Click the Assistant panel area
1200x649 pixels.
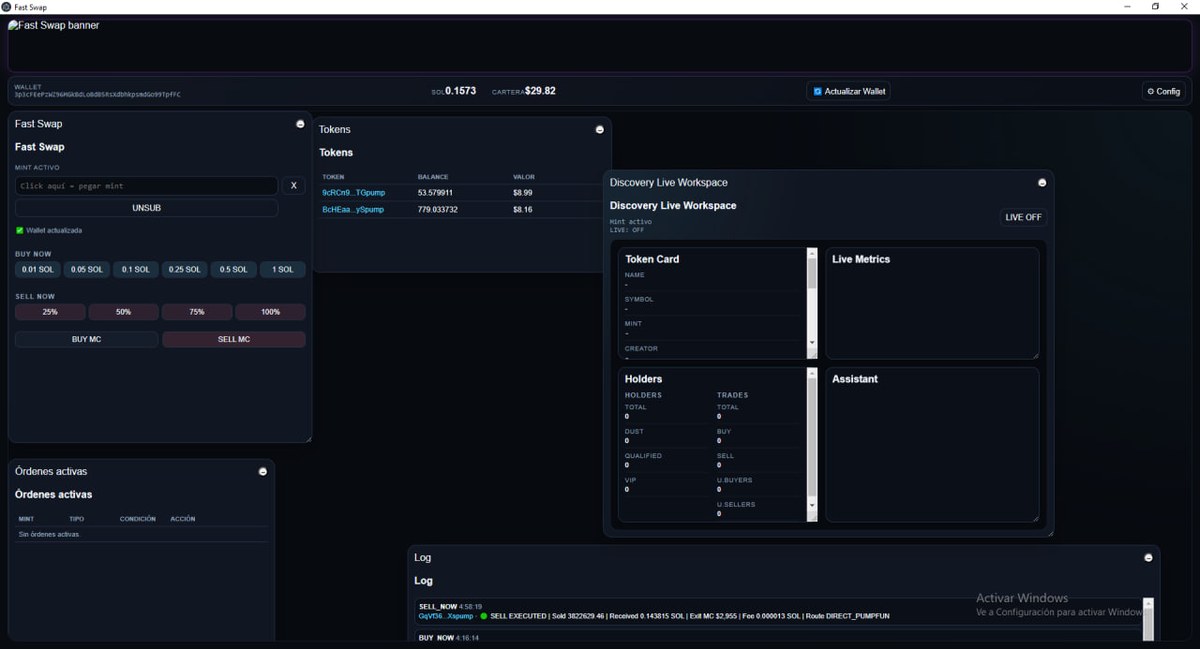pyautogui.click(x=932, y=445)
